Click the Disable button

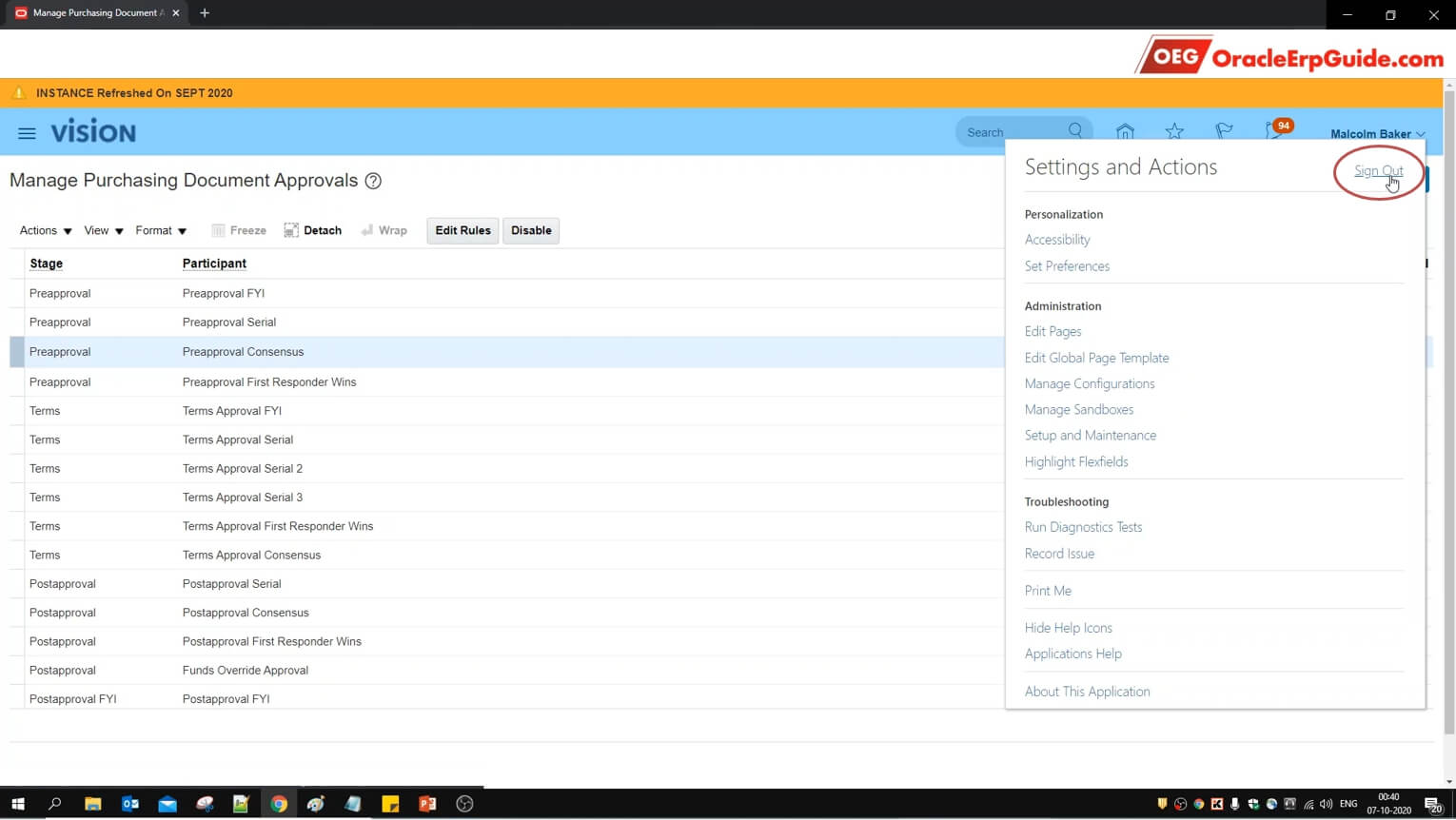[x=531, y=230]
